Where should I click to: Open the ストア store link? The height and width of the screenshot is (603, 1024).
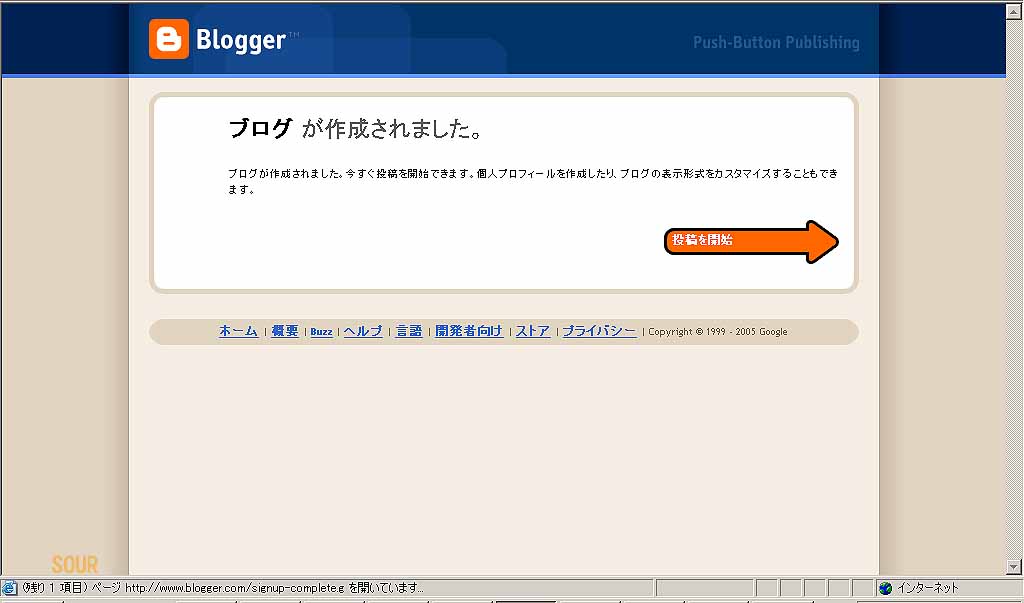(533, 331)
